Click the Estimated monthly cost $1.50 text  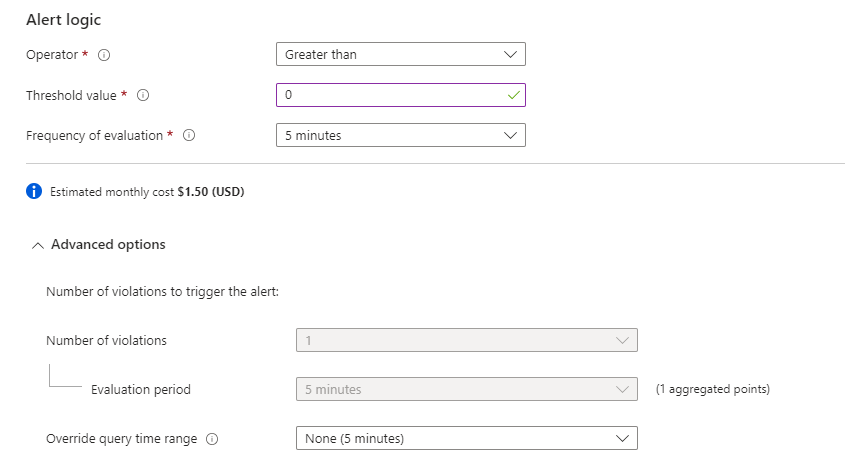pos(147,191)
